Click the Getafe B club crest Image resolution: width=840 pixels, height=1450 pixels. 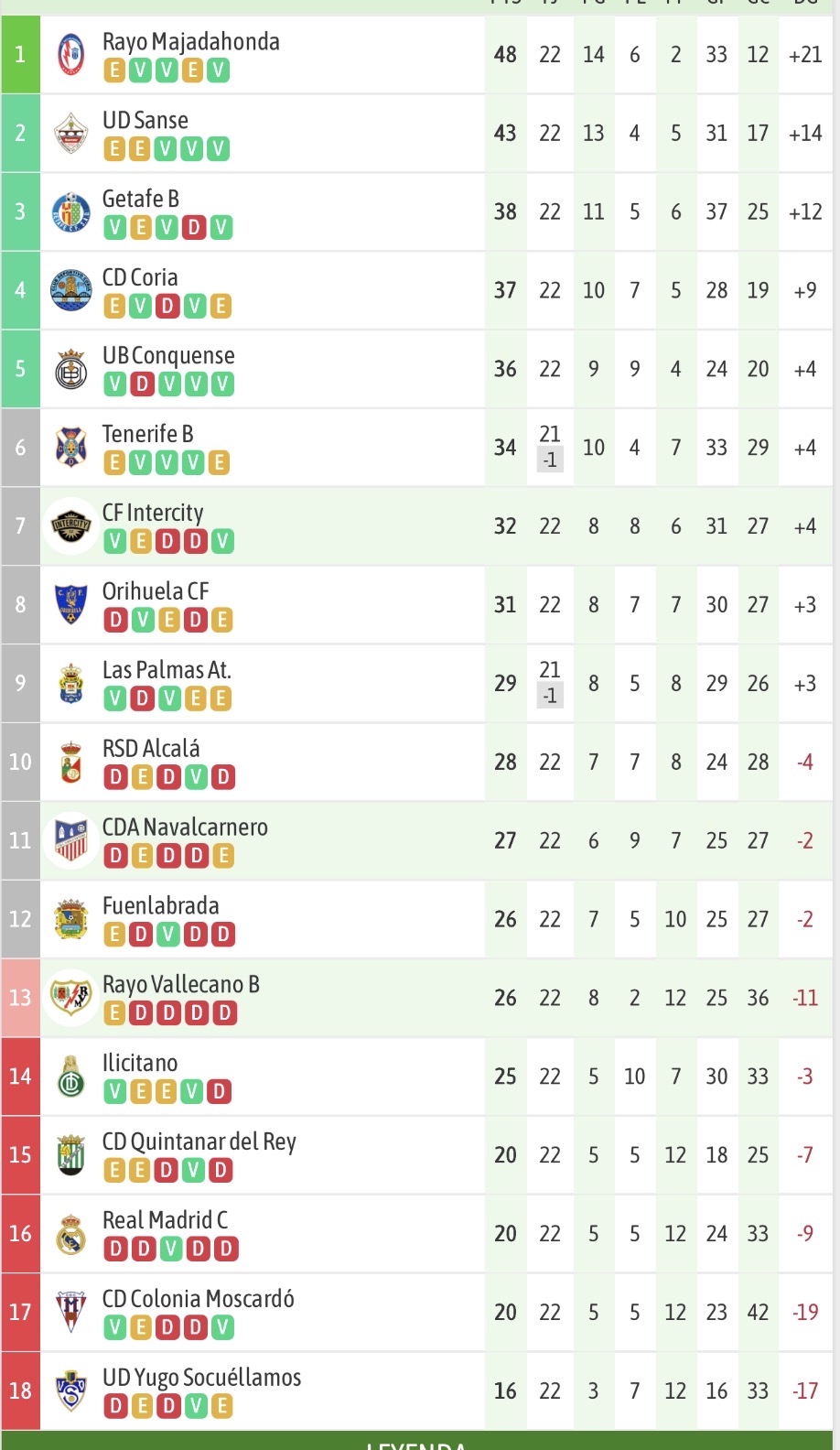70,212
